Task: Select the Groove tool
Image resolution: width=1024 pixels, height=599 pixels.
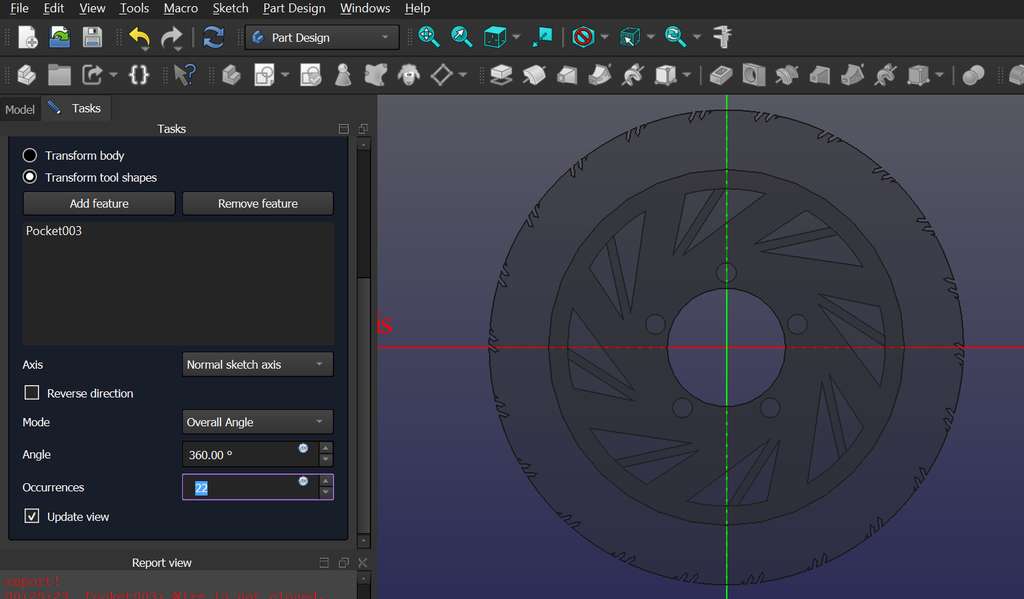Action: coord(787,75)
